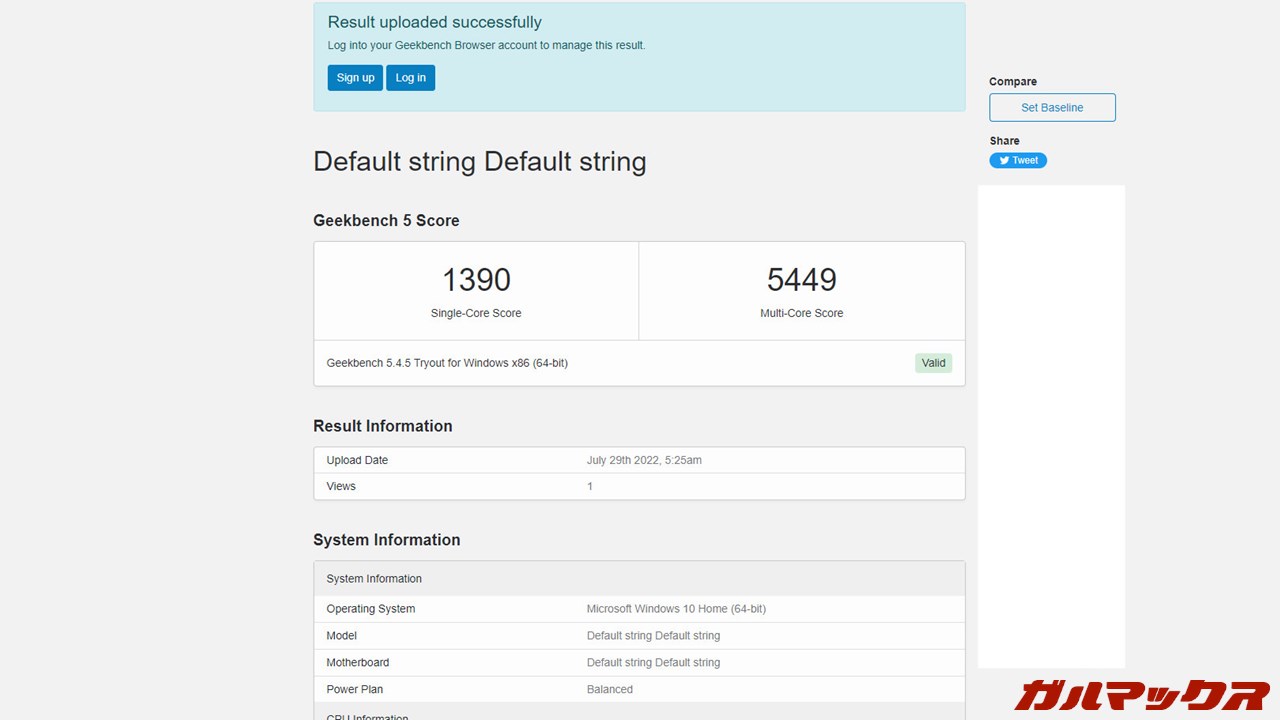This screenshot has width=1280, height=720.
Task: Select the Balanced power plan value
Action: 609,690
